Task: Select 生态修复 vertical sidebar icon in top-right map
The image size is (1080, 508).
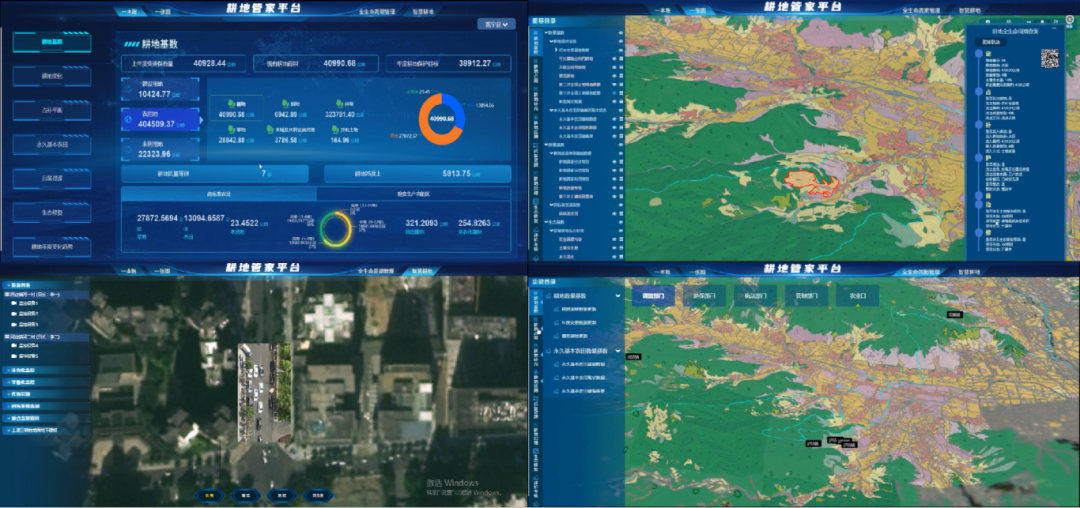Action: click(536, 210)
